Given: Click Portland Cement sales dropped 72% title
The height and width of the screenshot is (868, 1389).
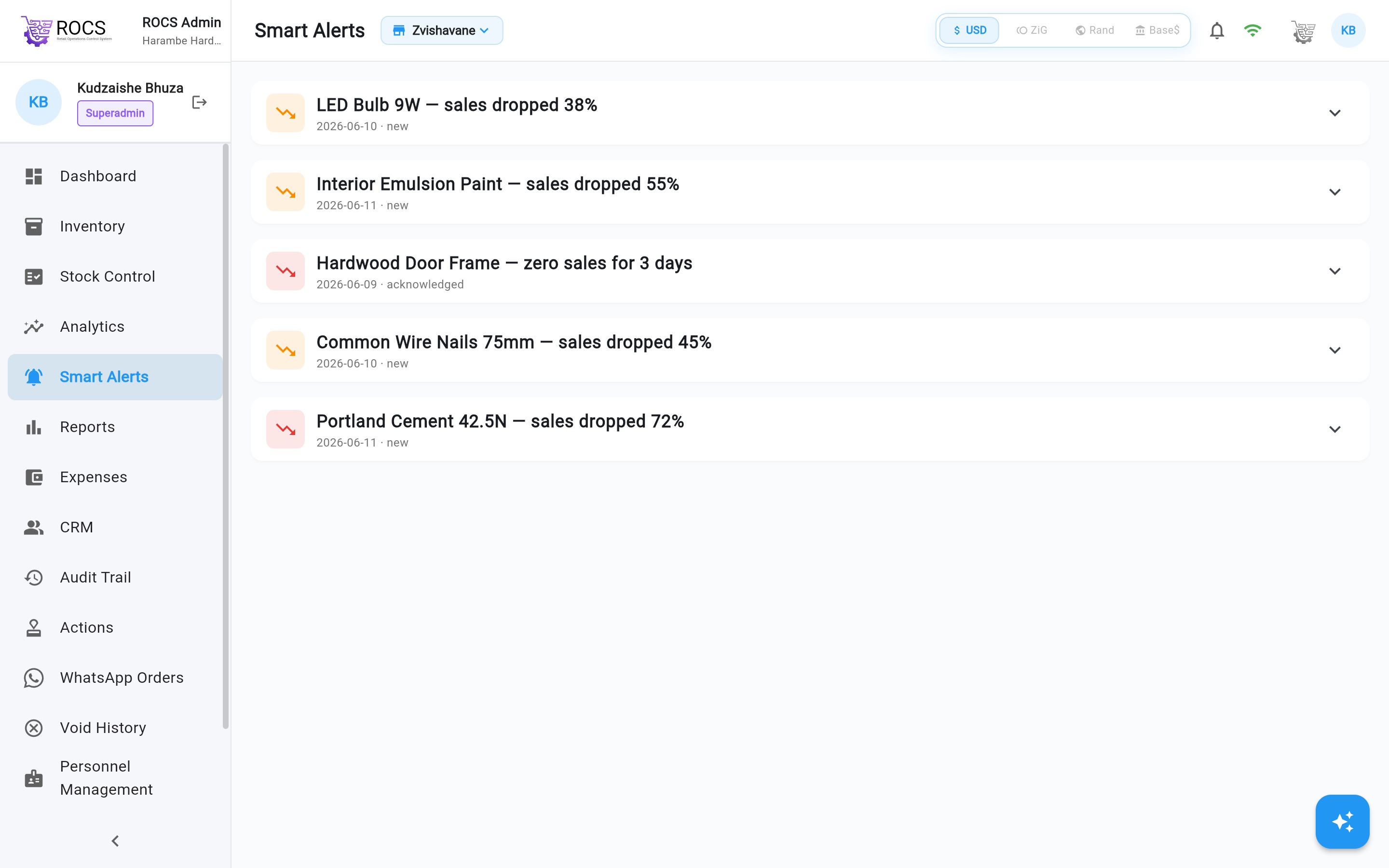Looking at the screenshot, I should point(500,421).
